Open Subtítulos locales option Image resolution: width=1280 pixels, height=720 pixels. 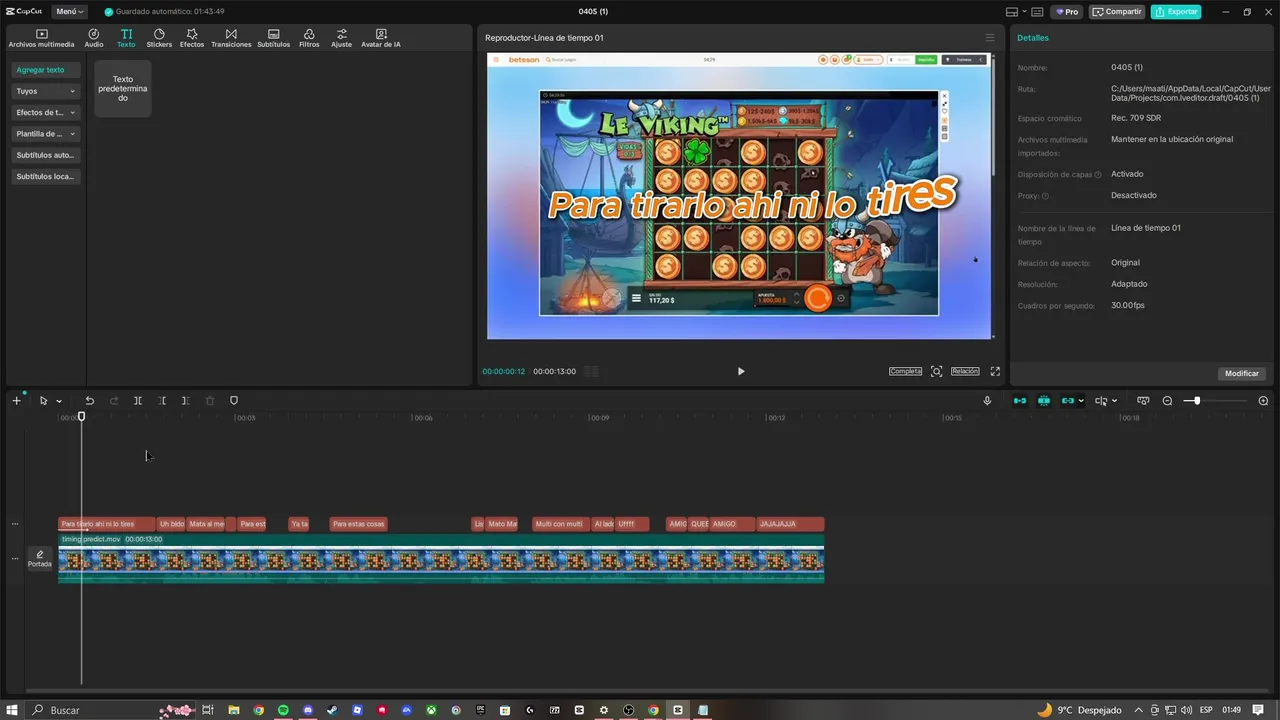coord(46,176)
